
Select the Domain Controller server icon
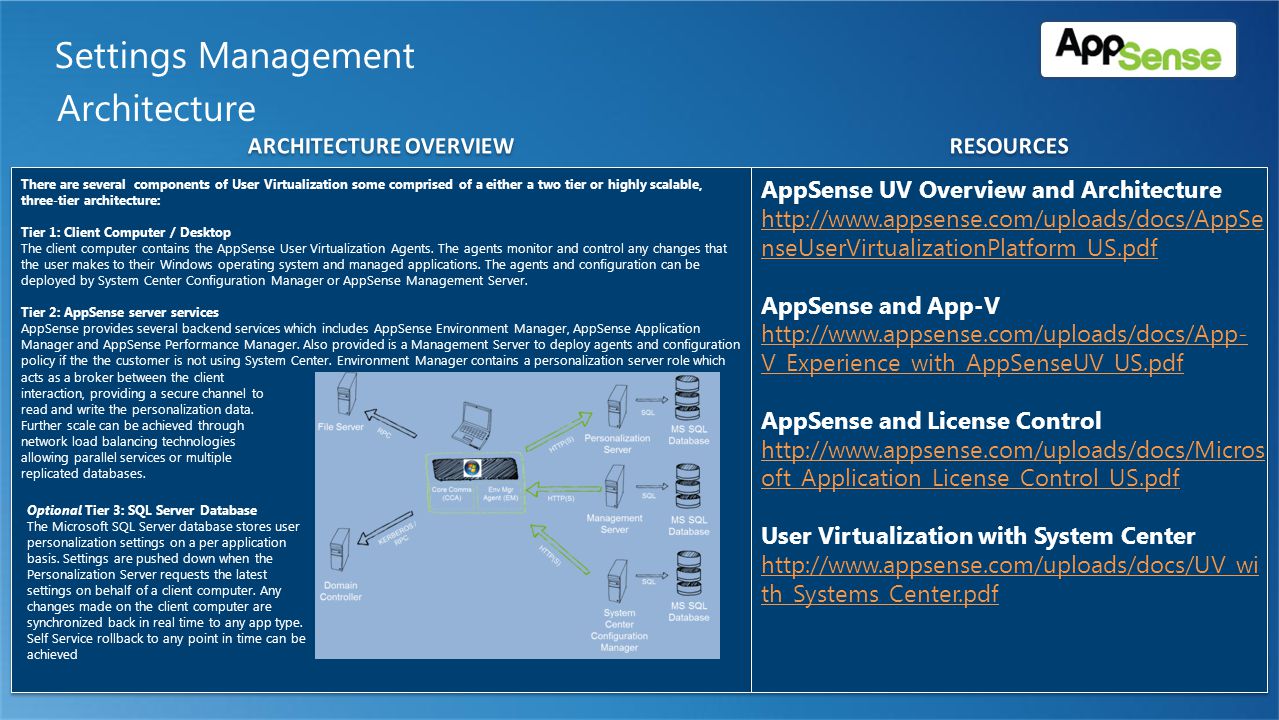[342, 548]
